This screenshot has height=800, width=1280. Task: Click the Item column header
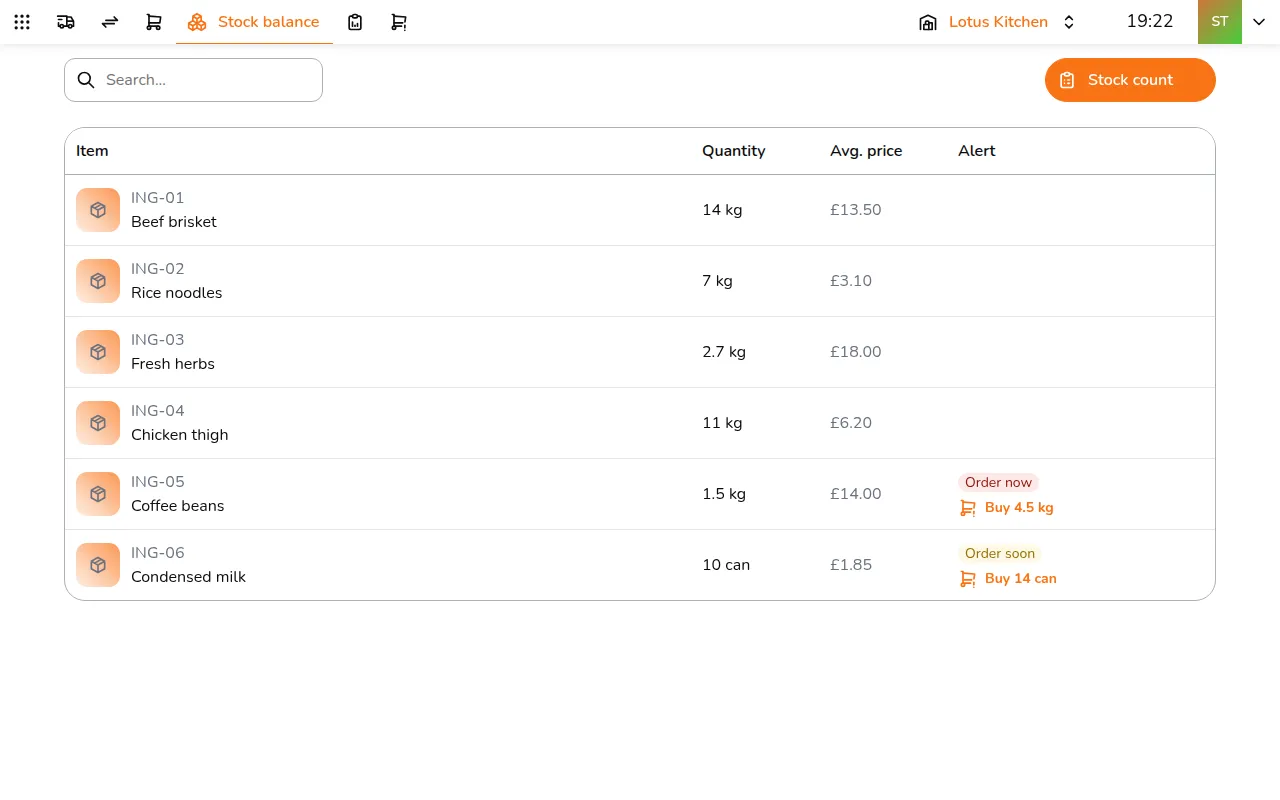[92, 151]
